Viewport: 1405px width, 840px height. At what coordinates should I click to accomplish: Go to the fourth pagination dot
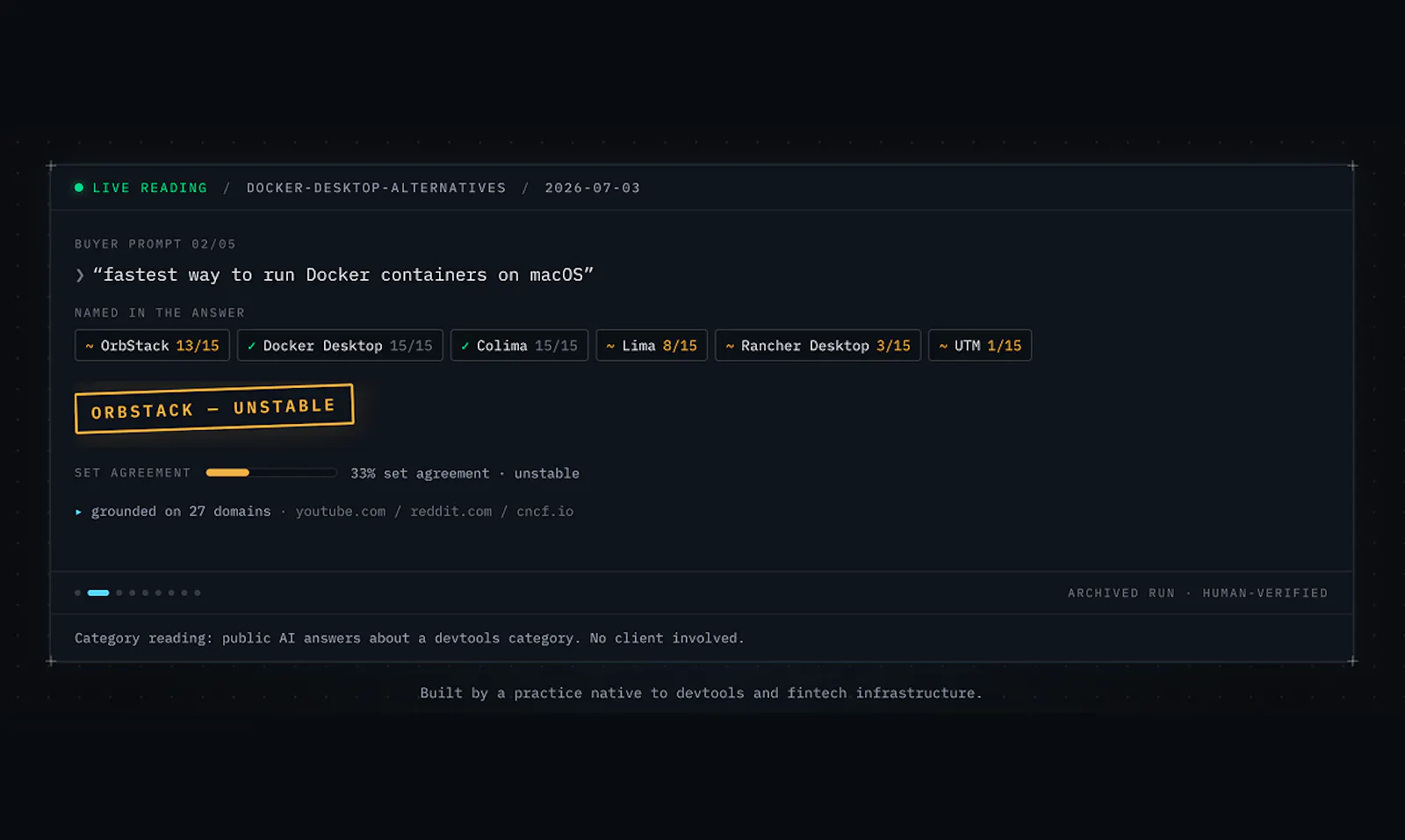point(133,593)
